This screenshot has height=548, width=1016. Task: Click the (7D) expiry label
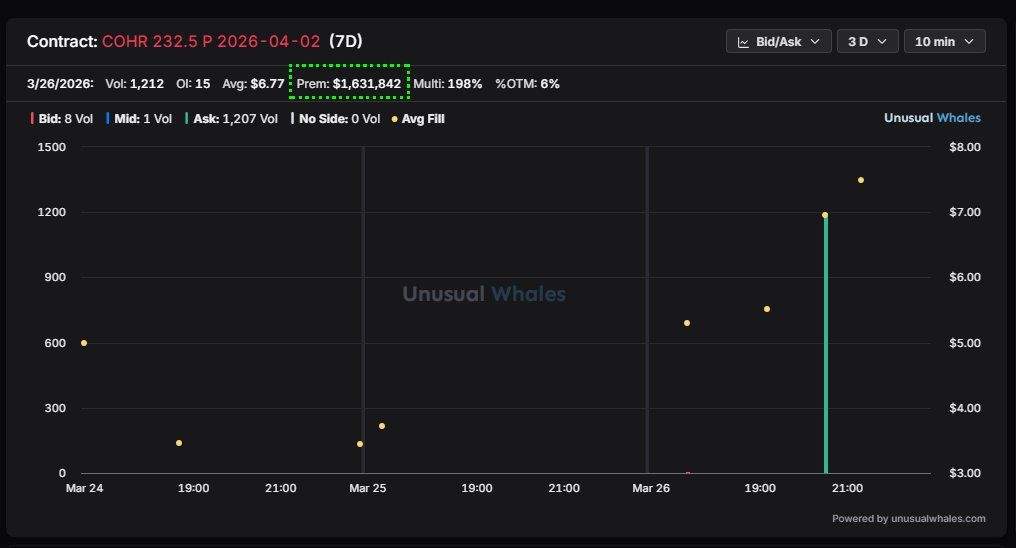[345, 42]
